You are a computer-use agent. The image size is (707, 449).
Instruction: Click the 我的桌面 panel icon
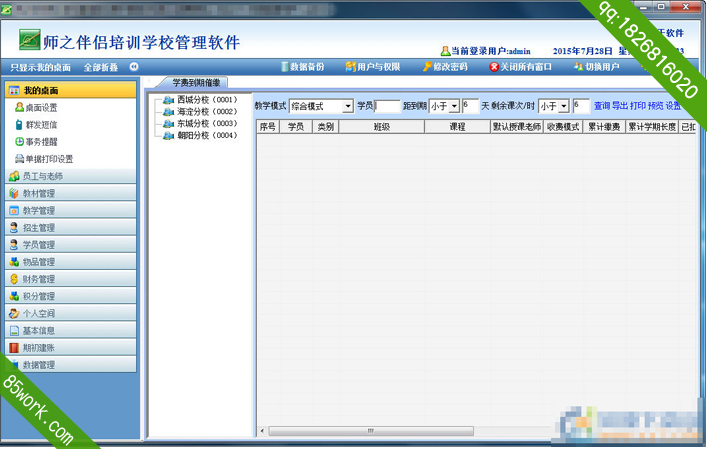pos(14,91)
